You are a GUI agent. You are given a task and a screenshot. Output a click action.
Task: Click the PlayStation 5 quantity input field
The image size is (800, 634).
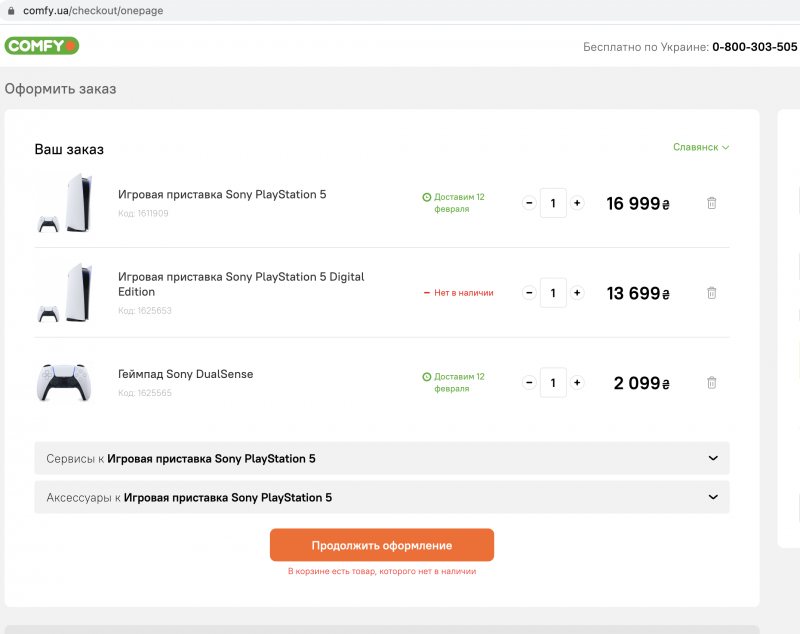click(553, 203)
